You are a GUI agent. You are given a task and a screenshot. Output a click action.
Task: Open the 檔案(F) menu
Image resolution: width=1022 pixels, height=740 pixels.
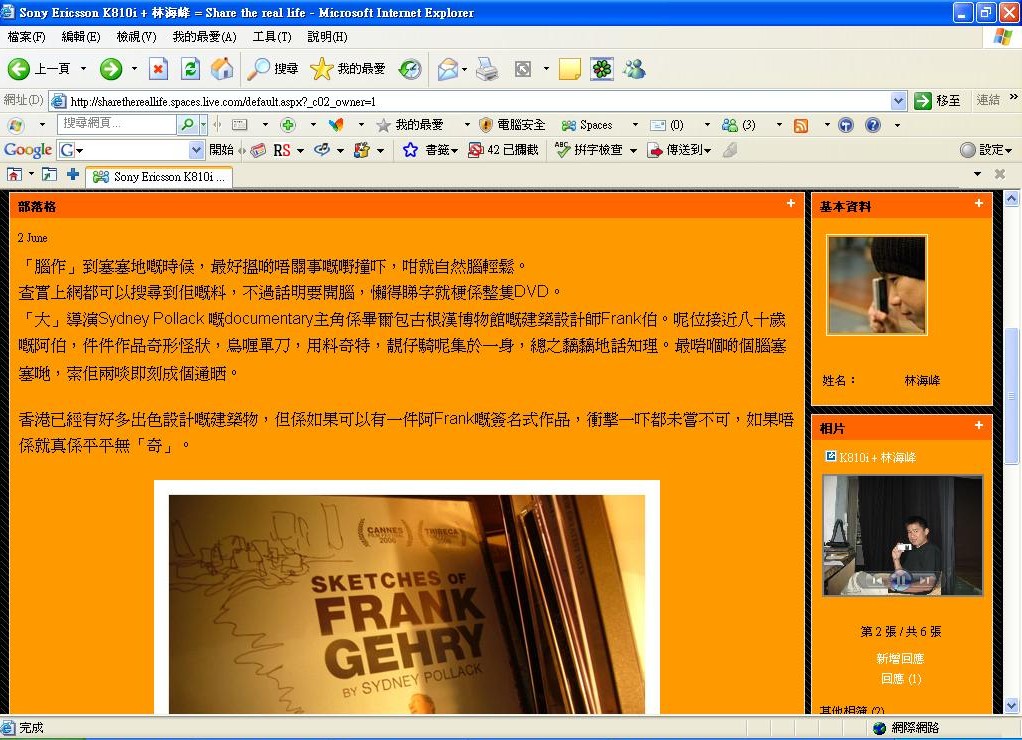(26, 37)
